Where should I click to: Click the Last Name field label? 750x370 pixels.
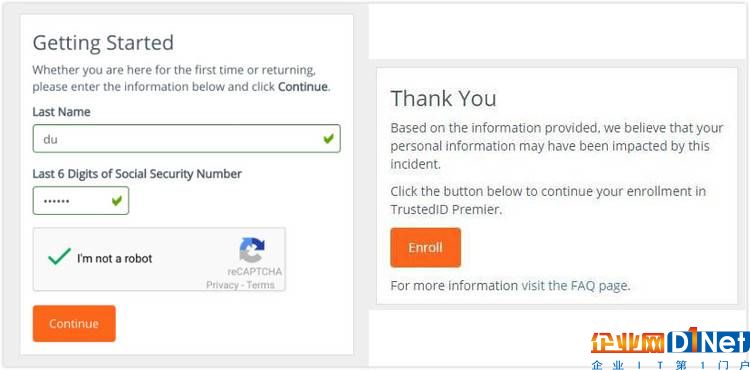(61, 112)
